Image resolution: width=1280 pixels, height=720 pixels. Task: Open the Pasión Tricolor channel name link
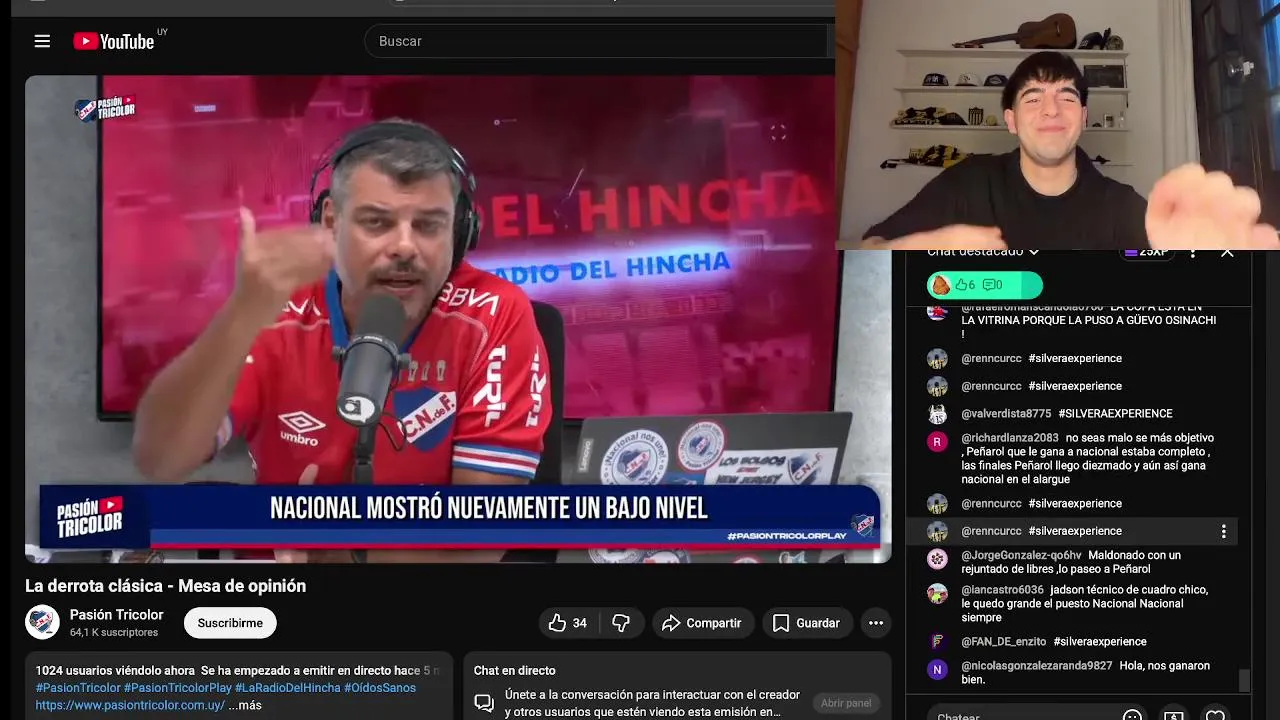116,615
